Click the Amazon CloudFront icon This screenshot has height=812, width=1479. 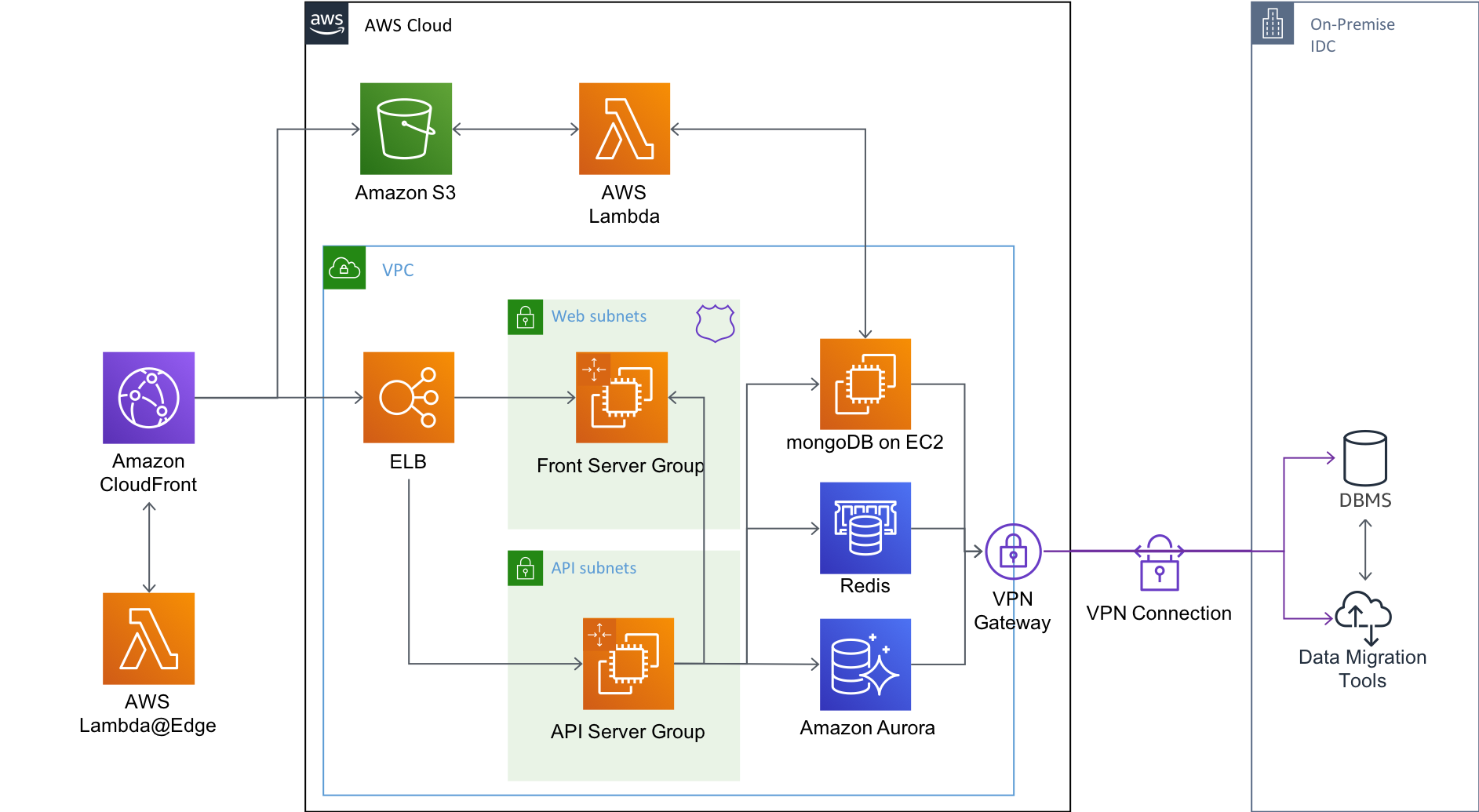point(148,398)
